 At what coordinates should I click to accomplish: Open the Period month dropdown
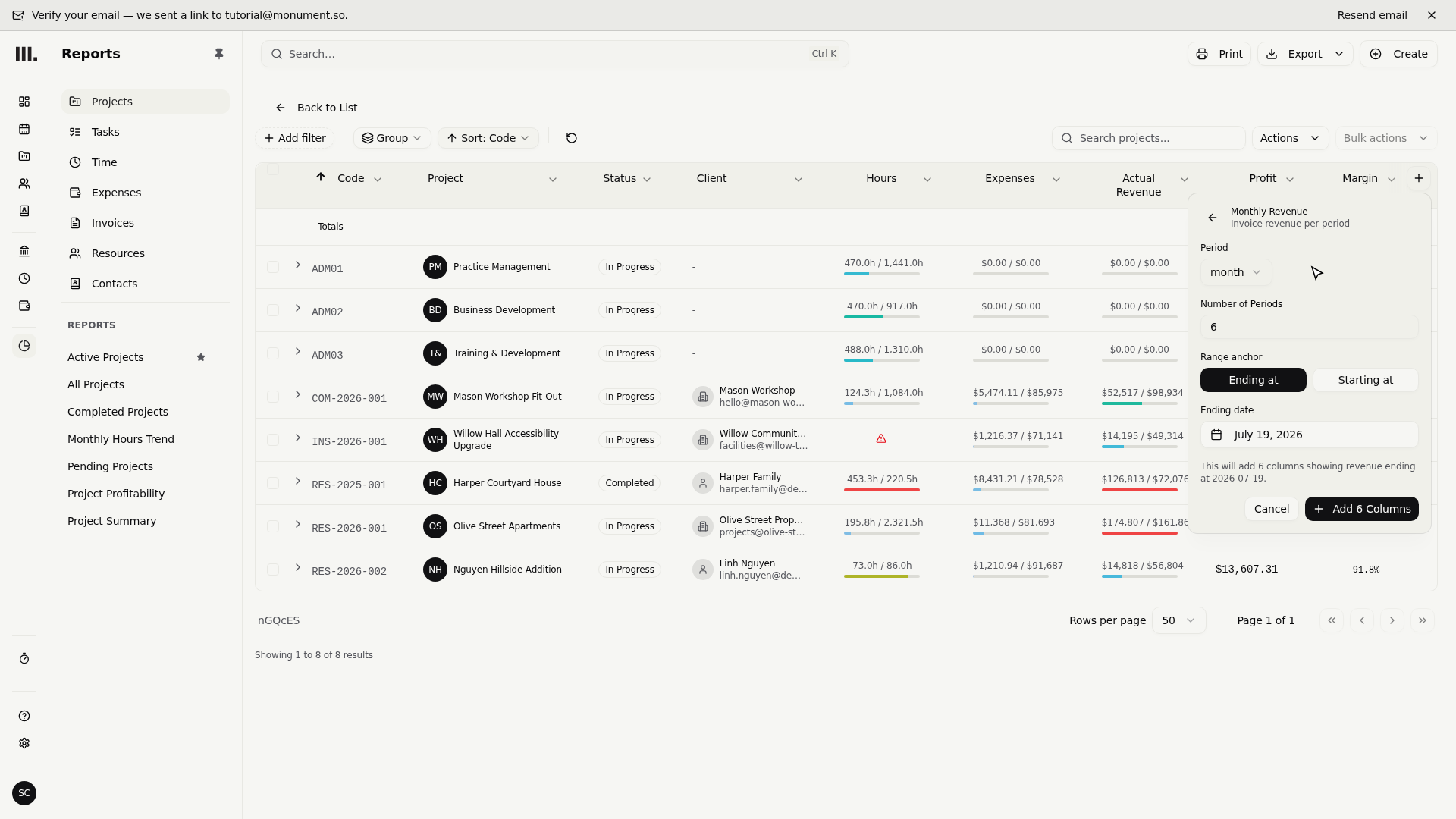click(x=1236, y=272)
